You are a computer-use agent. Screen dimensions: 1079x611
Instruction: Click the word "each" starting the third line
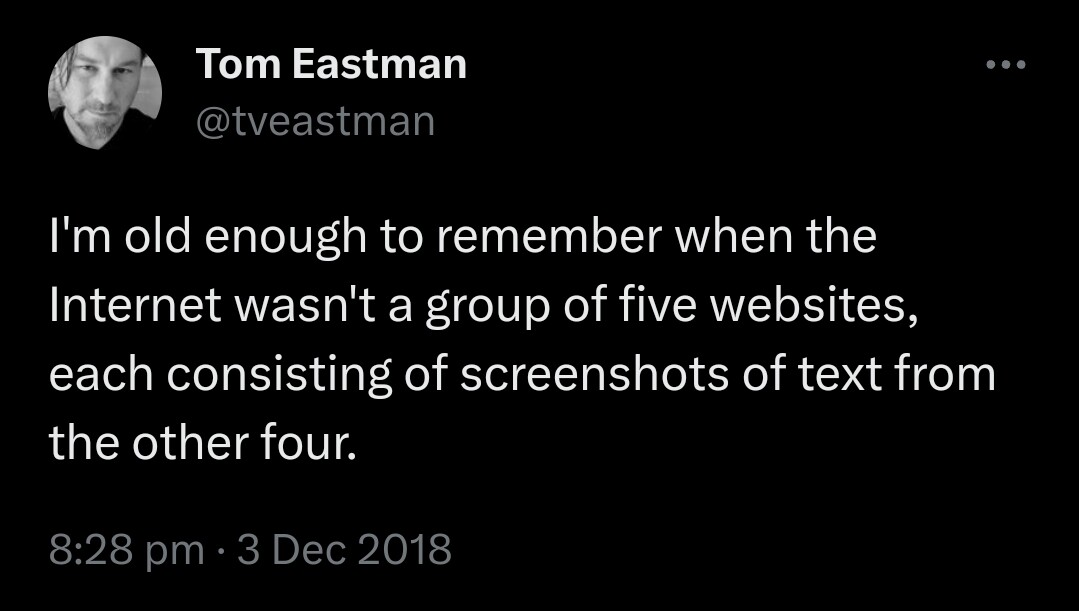(95, 375)
